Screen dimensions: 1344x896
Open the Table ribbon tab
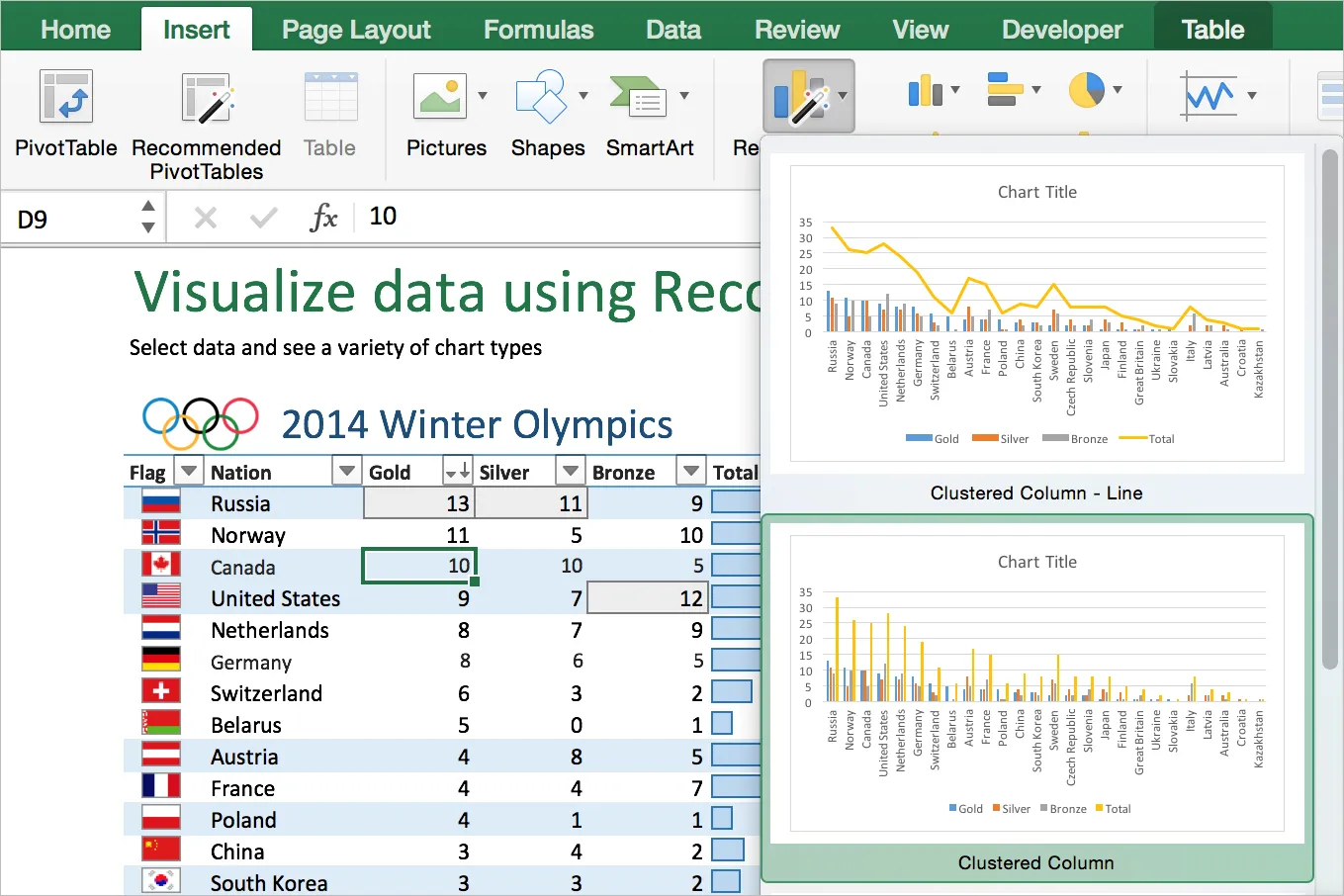click(1212, 29)
